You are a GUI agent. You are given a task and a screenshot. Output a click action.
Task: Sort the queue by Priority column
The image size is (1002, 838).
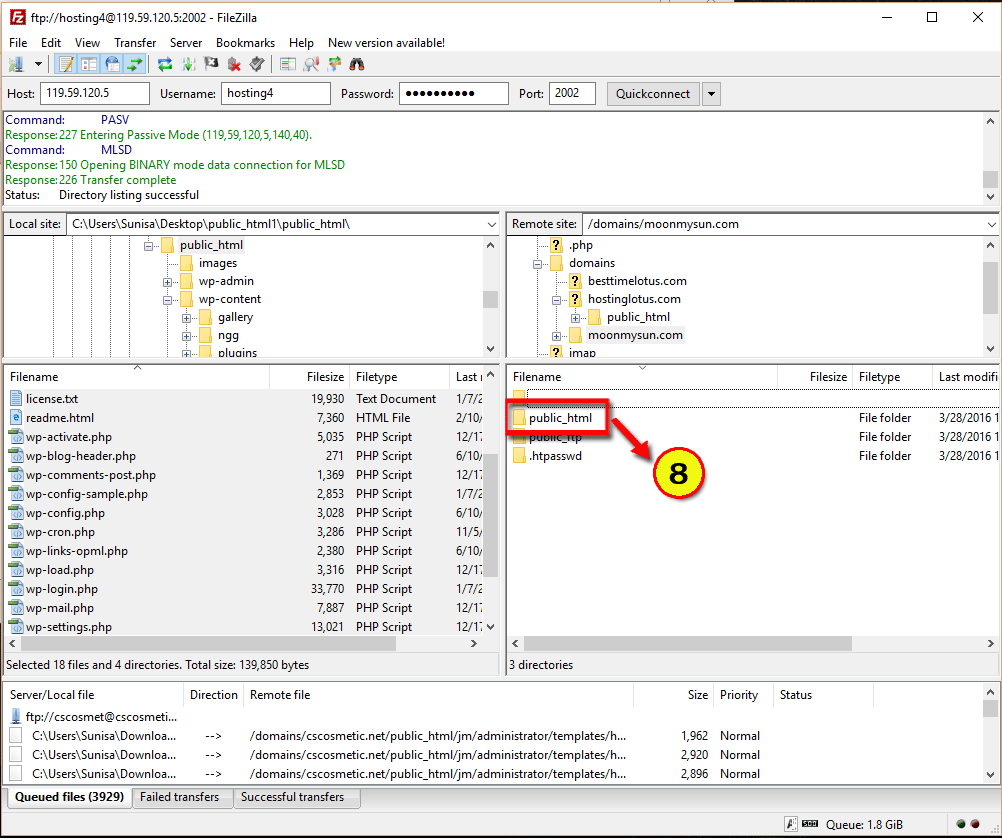pyautogui.click(x=744, y=695)
